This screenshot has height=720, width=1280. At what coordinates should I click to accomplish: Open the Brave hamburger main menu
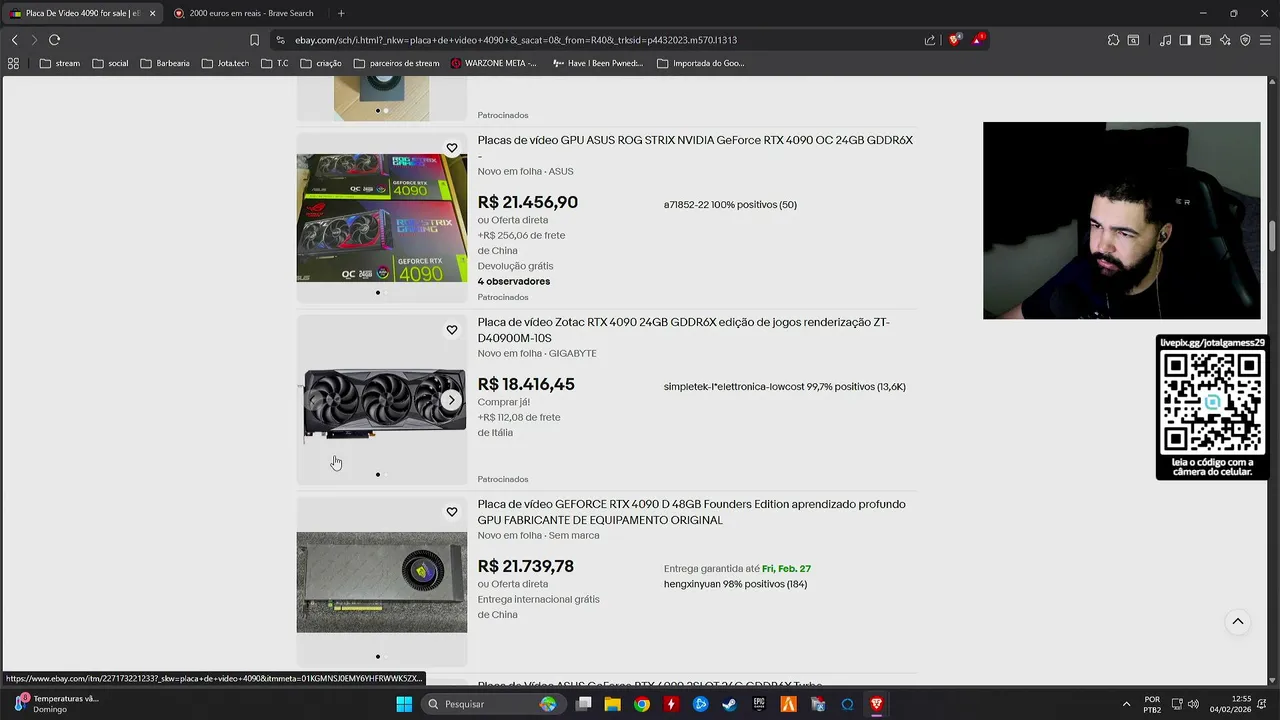[1265, 40]
